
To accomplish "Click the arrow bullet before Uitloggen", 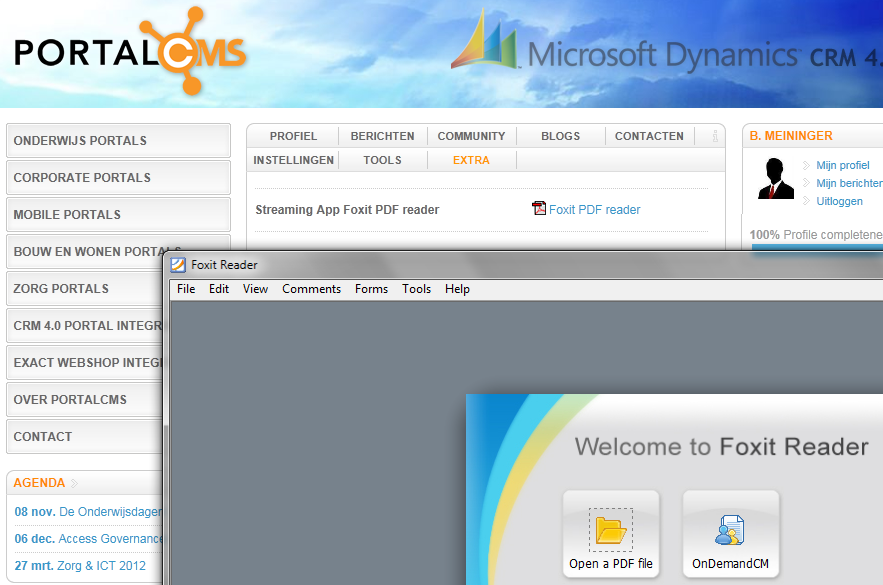I will coord(806,201).
